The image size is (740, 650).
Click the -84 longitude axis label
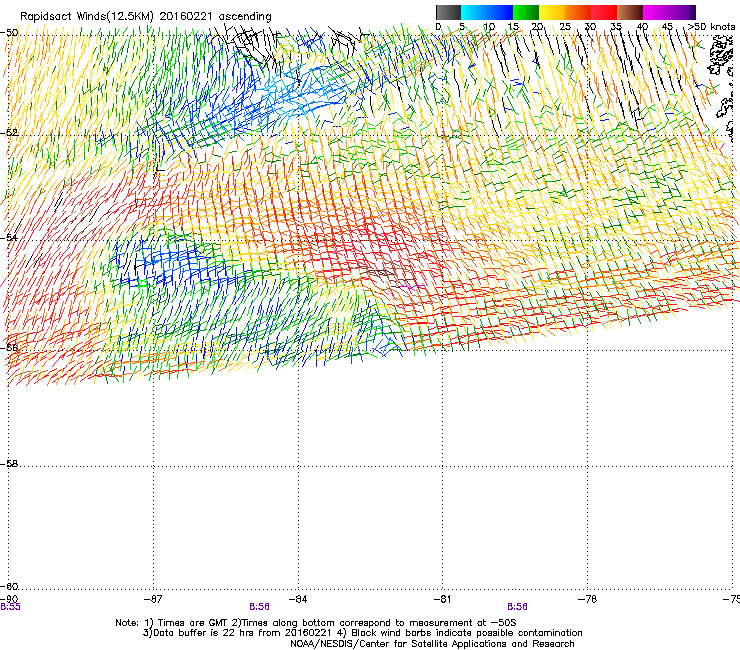(298, 599)
